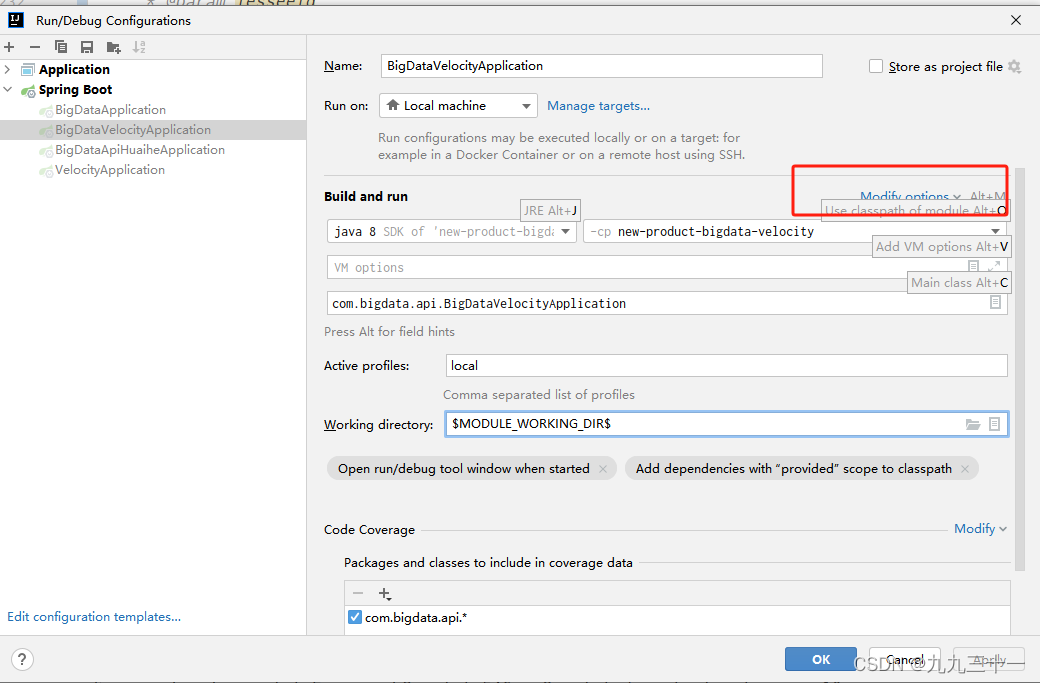Confirm with the OK button
The image size is (1040, 683).
[820, 659]
